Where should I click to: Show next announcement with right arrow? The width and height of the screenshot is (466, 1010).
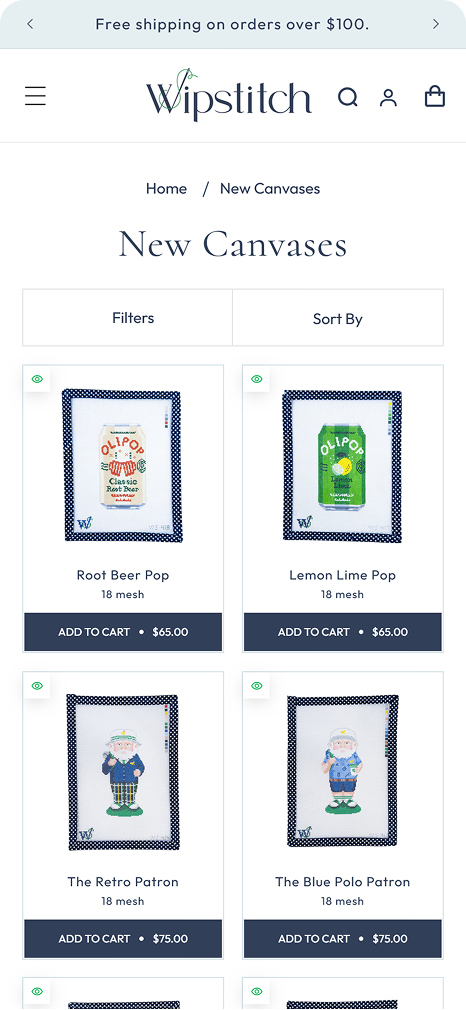(x=436, y=24)
